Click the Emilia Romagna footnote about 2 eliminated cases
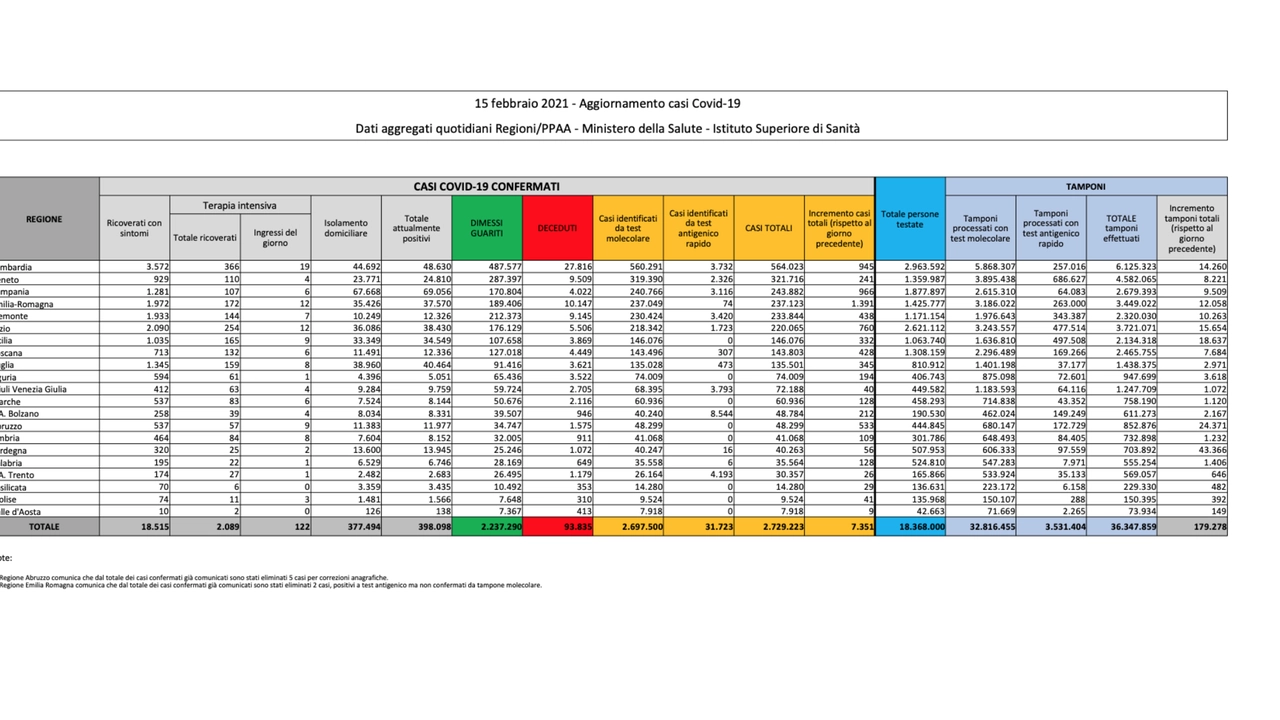Screen dimensions: 1280x720 (x=270, y=585)
